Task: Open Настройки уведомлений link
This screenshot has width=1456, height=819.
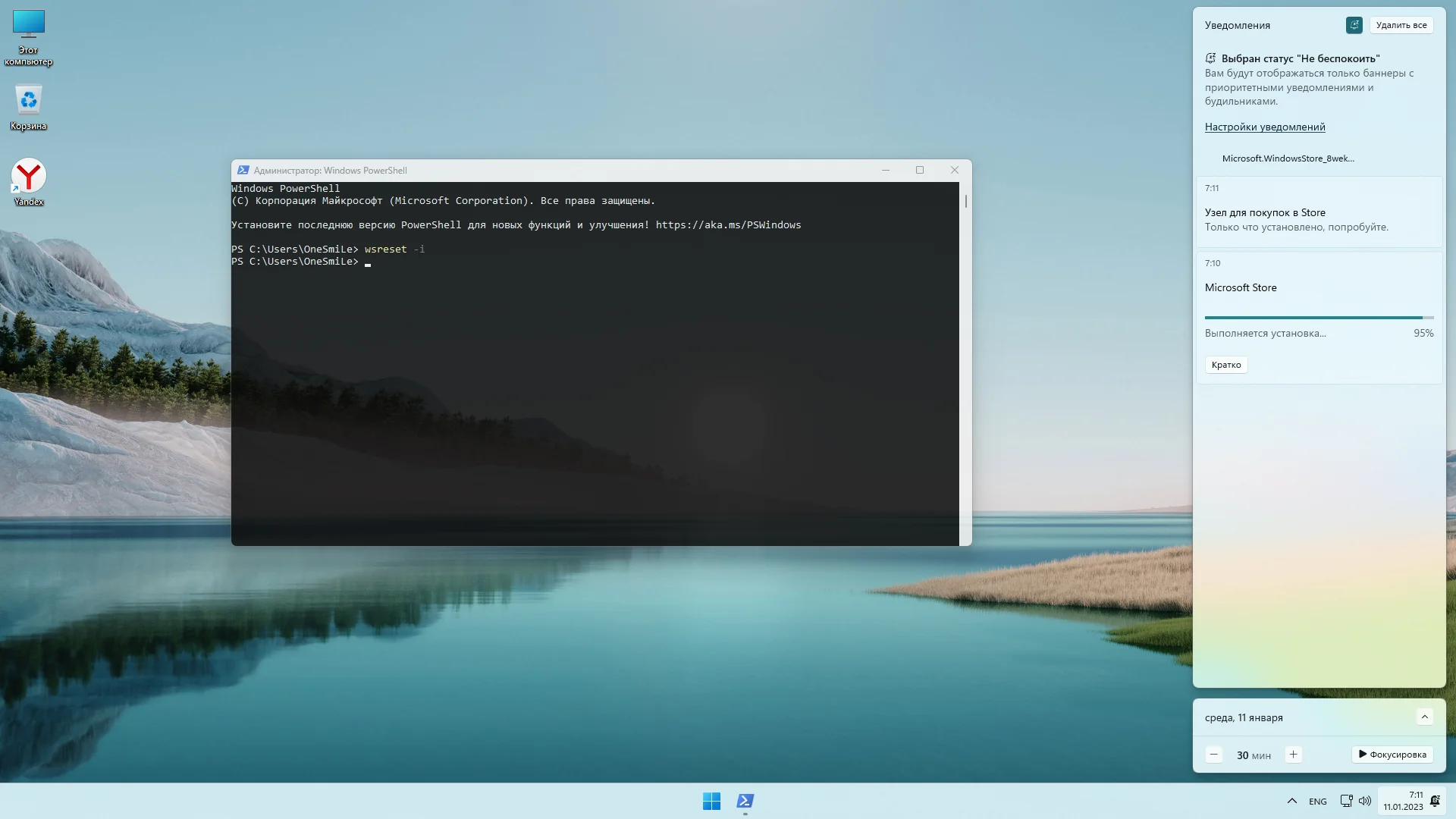Action: [1265, 127]
